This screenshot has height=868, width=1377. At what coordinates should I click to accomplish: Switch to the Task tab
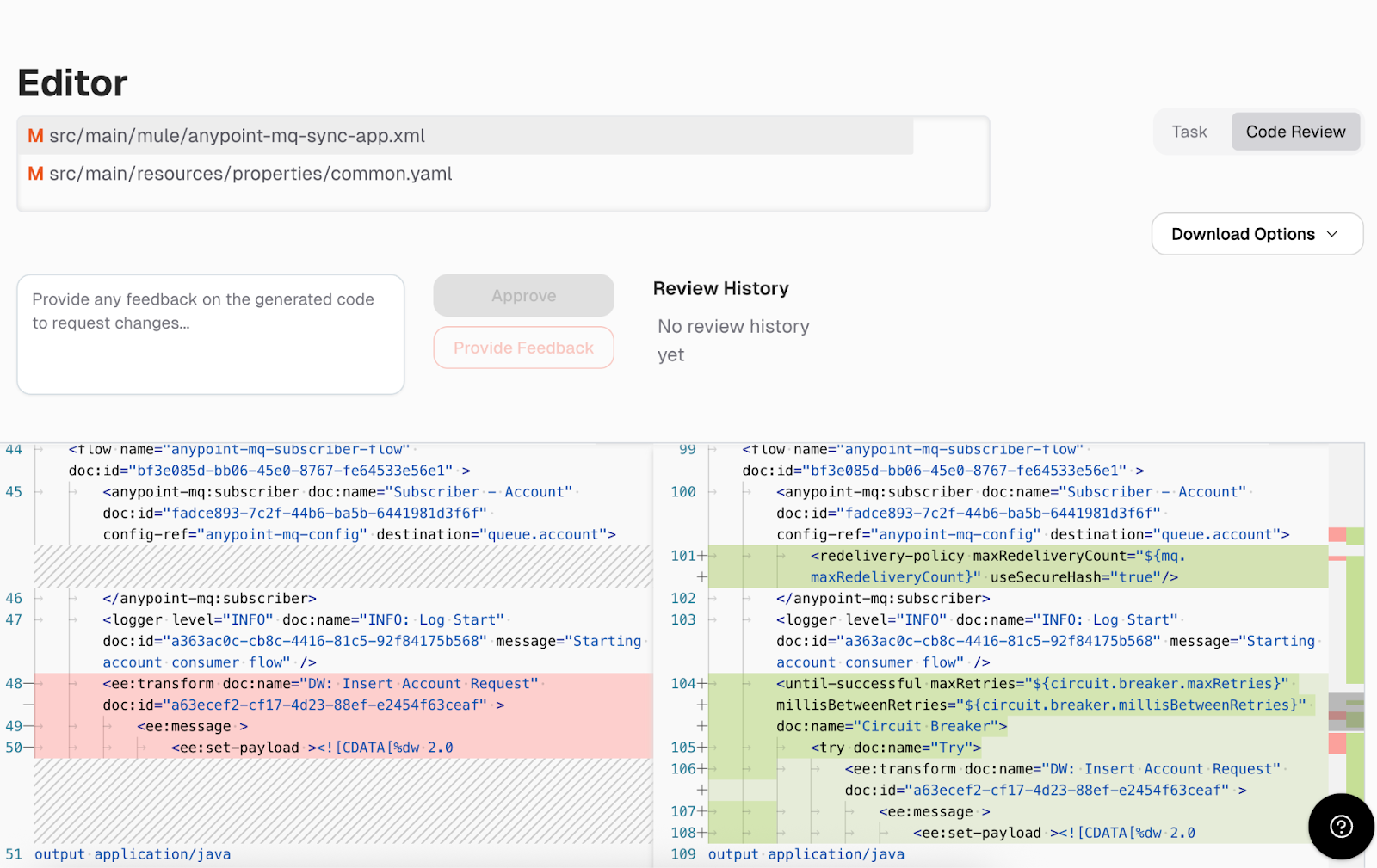click(1189, 132)
